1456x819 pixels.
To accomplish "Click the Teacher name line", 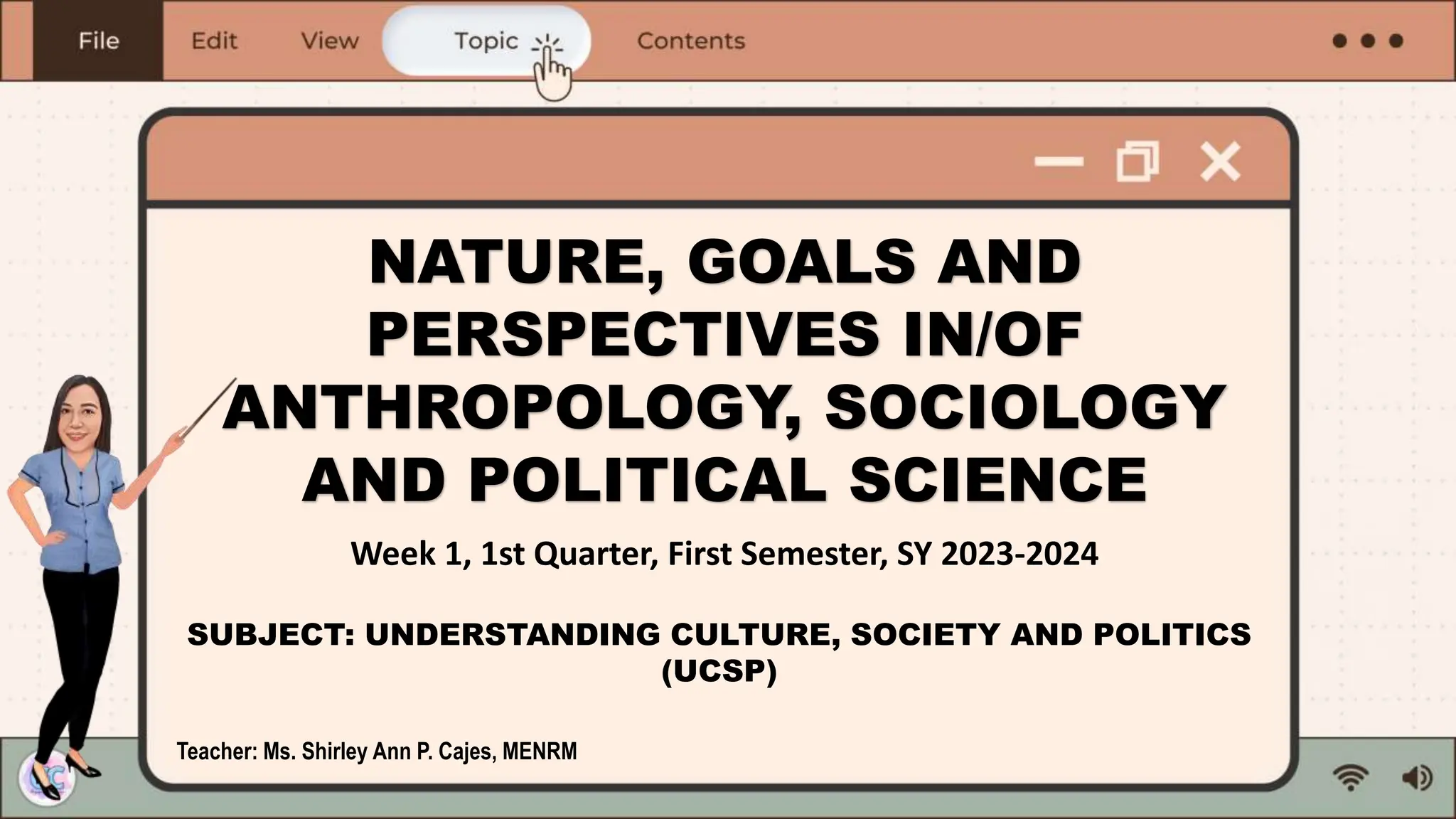I will point(377,751).
